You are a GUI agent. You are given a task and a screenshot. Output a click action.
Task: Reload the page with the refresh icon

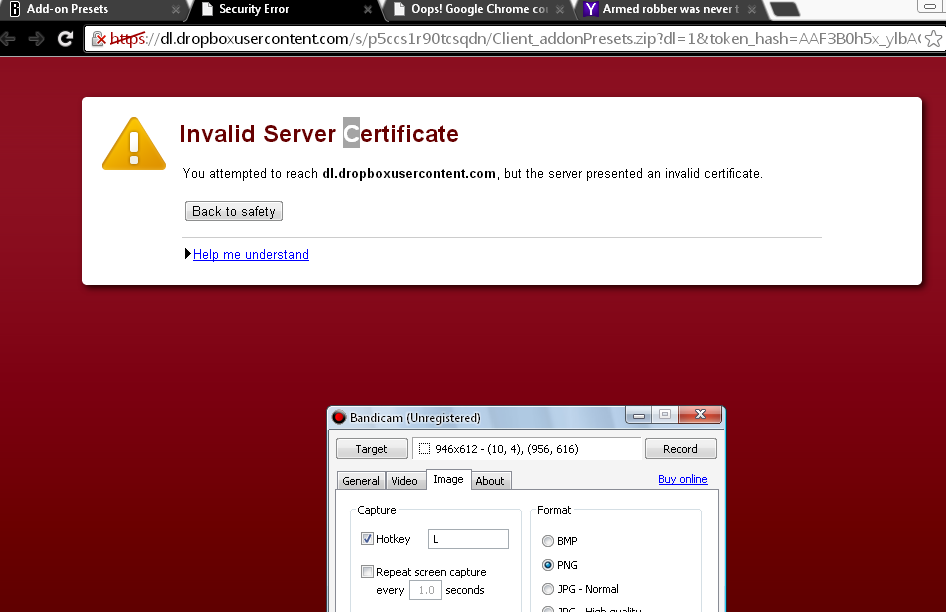point(65,39)
